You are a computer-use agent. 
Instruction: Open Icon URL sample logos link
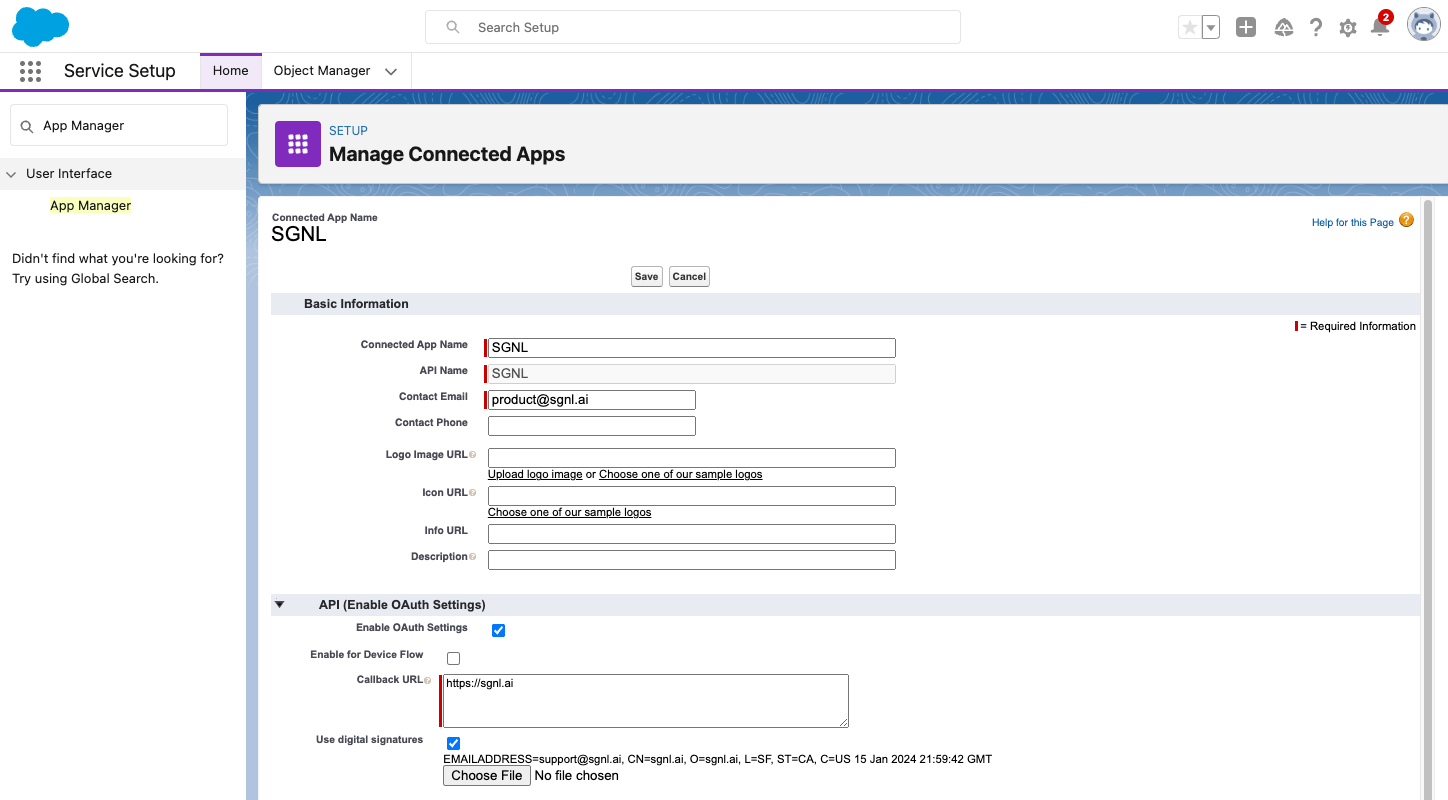[x=570, y=512]
